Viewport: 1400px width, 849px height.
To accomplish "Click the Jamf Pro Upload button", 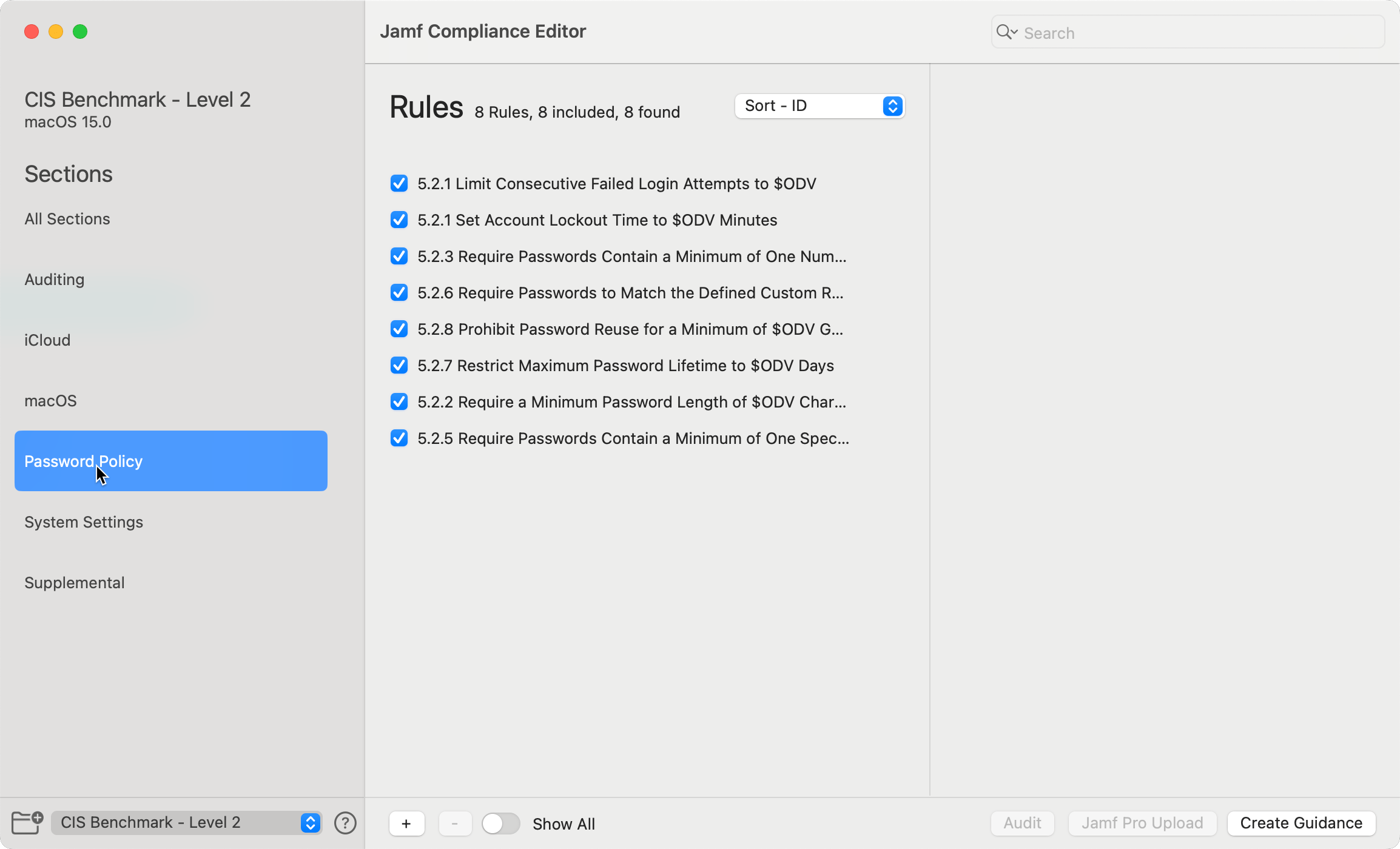I will tap(1143, 823).
